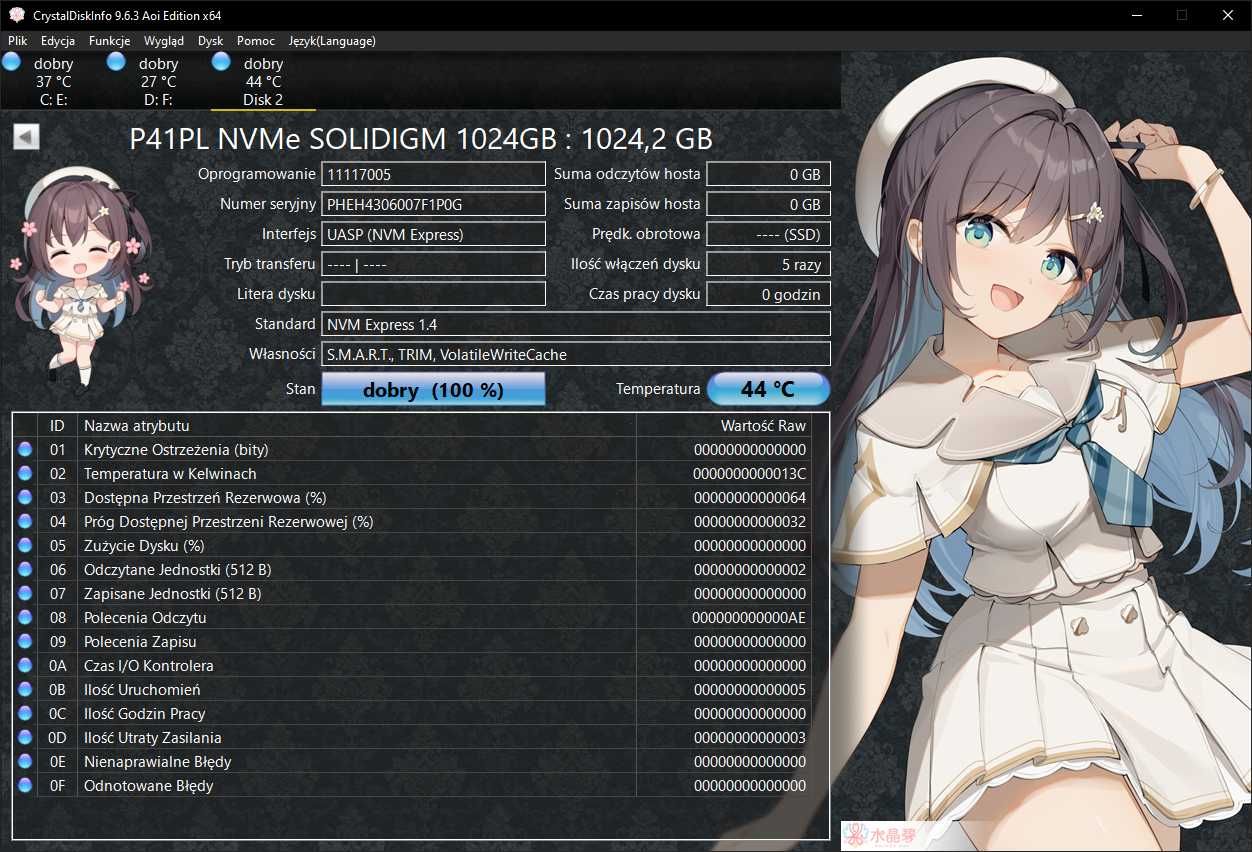The image size is (1252, 852).
Task: Select 'Próg Dostępnej Przestrzeni Rezerwowej (%)' row
Action: (413, 521)
